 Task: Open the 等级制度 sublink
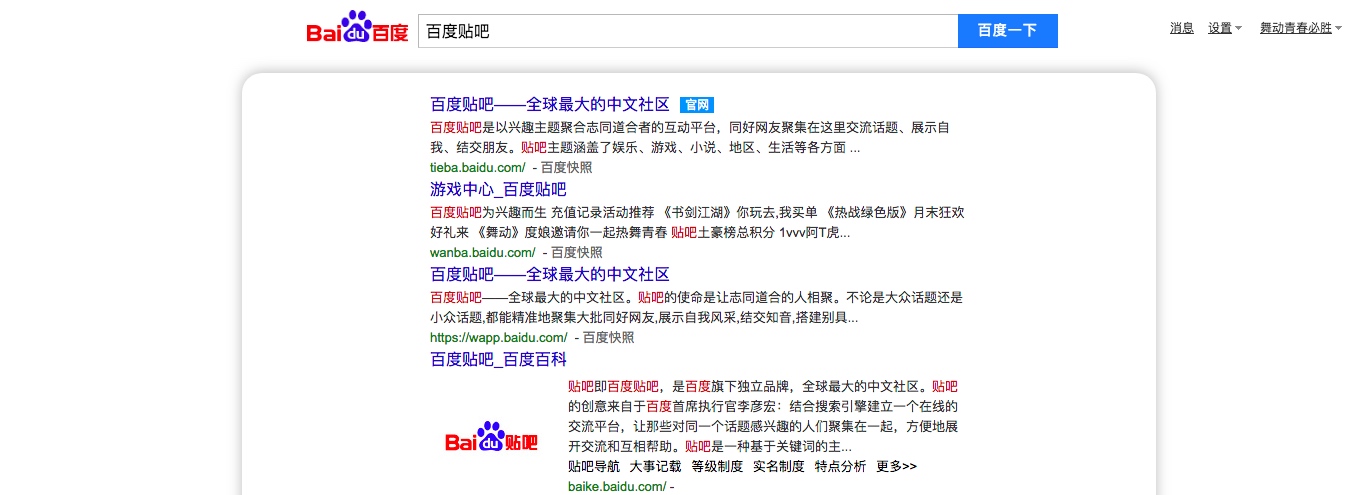coord(717,466)
